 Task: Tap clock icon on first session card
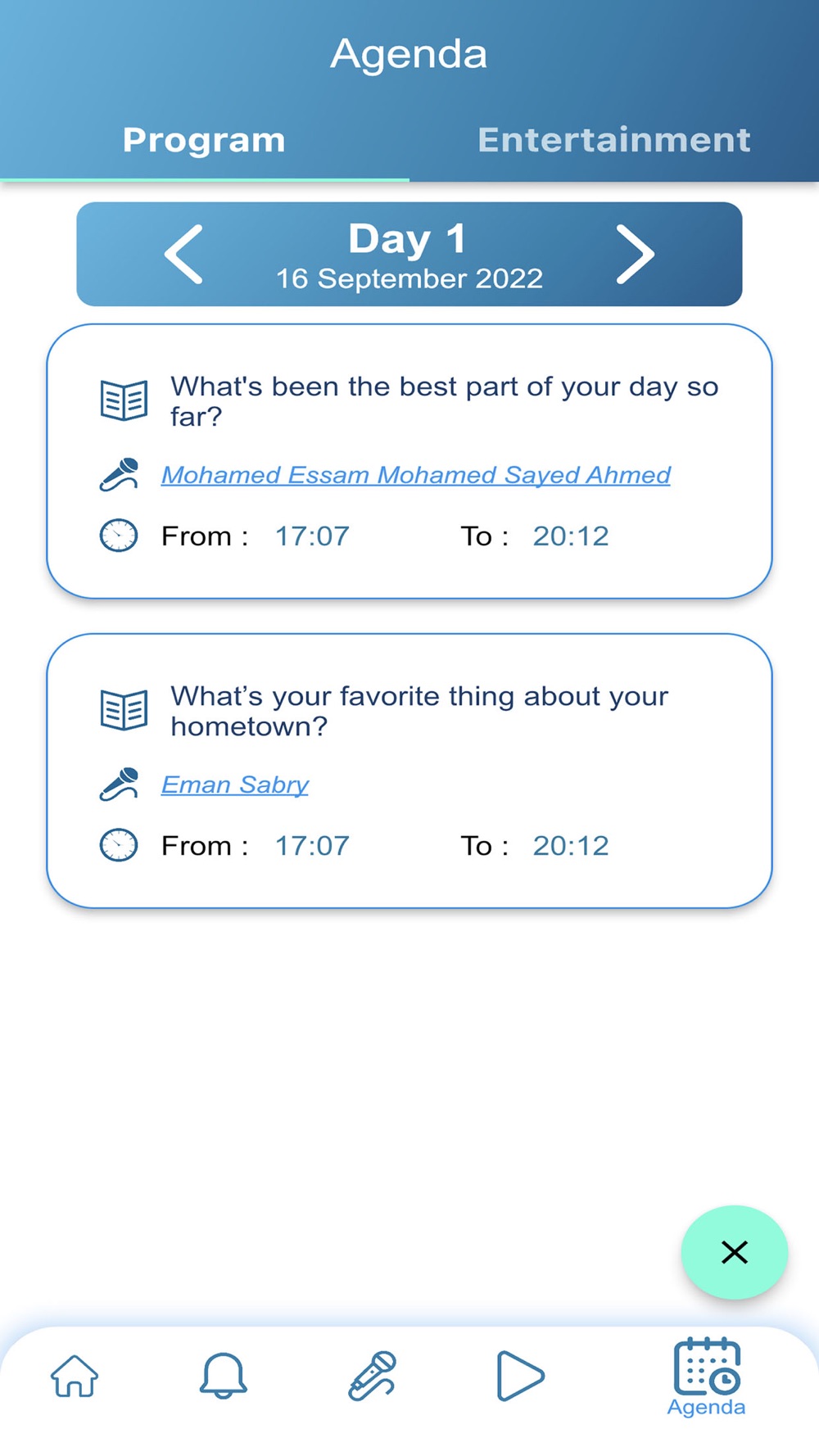click(x=119, y=536)
